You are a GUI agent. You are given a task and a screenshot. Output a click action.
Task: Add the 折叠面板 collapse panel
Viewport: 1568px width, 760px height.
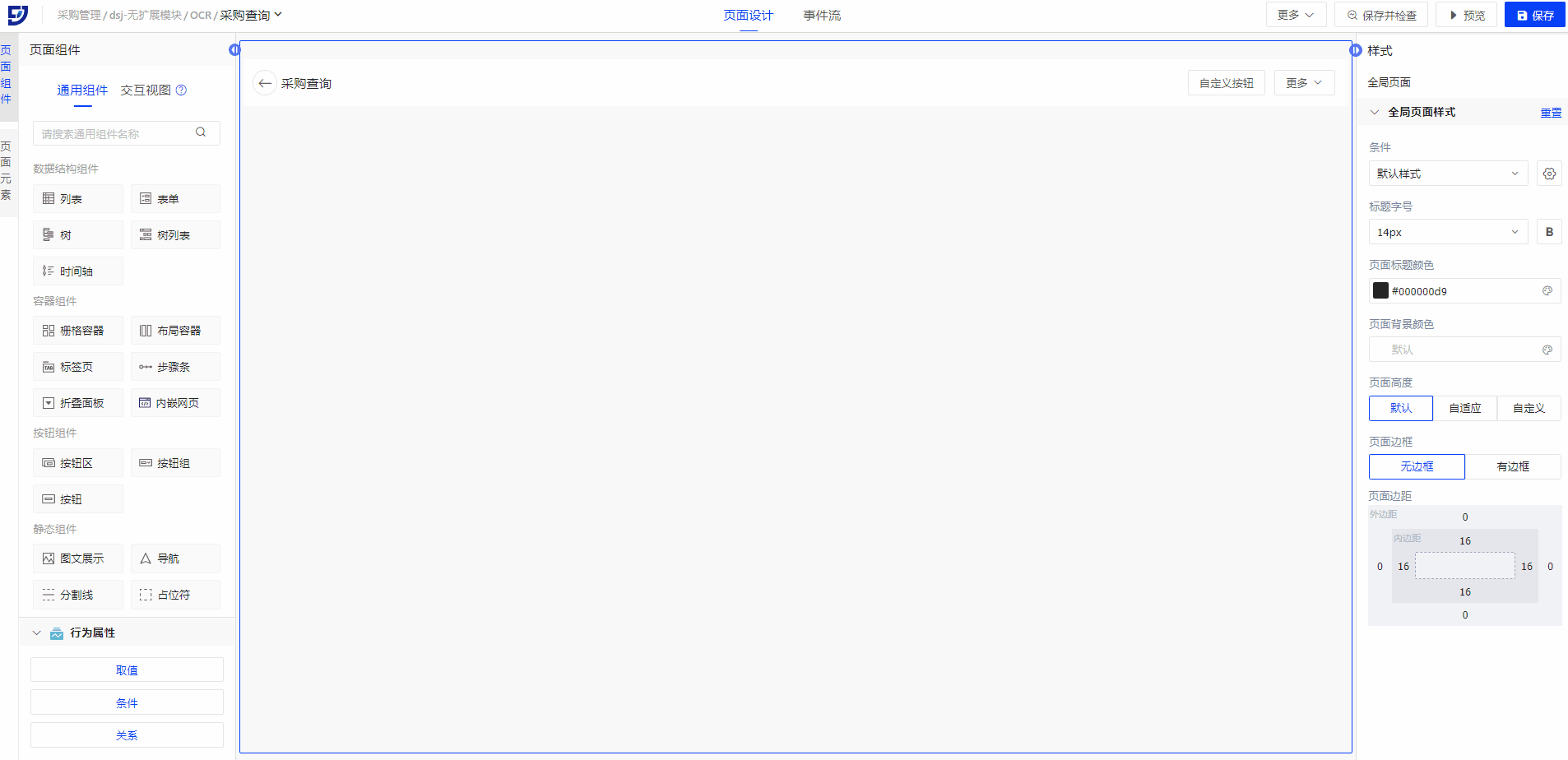[x=78, y=403]
